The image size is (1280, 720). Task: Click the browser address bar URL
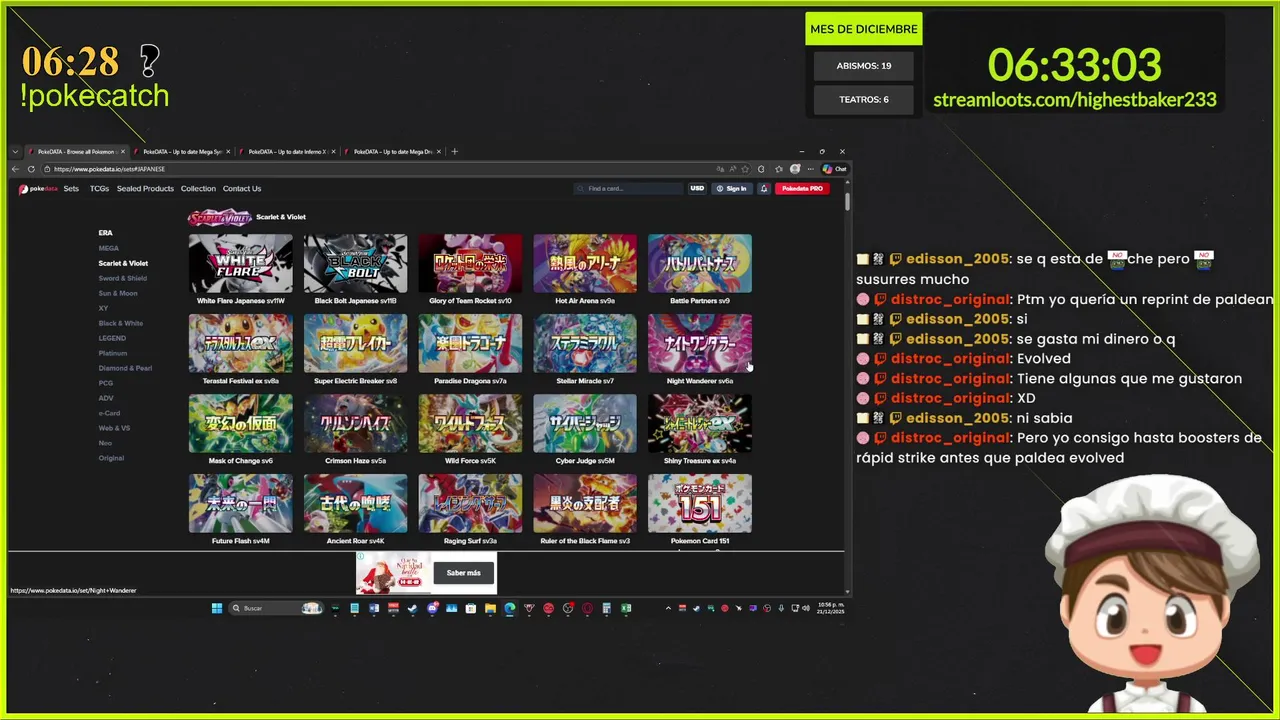point(108,169)
